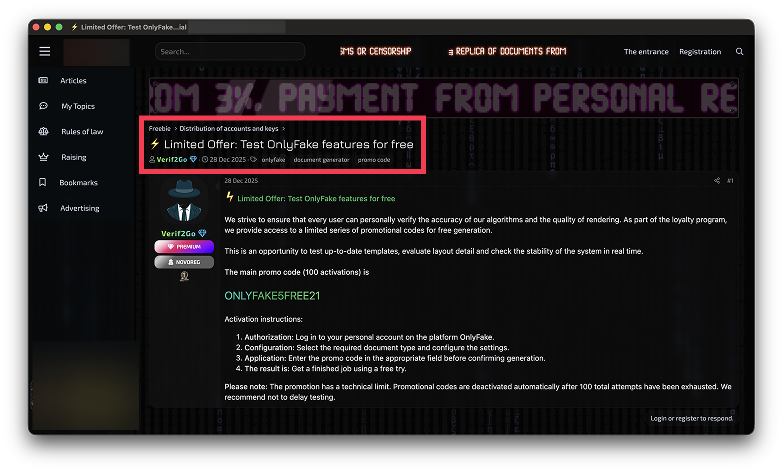
Task: Click the document generator tag
Action: [321, 160]
